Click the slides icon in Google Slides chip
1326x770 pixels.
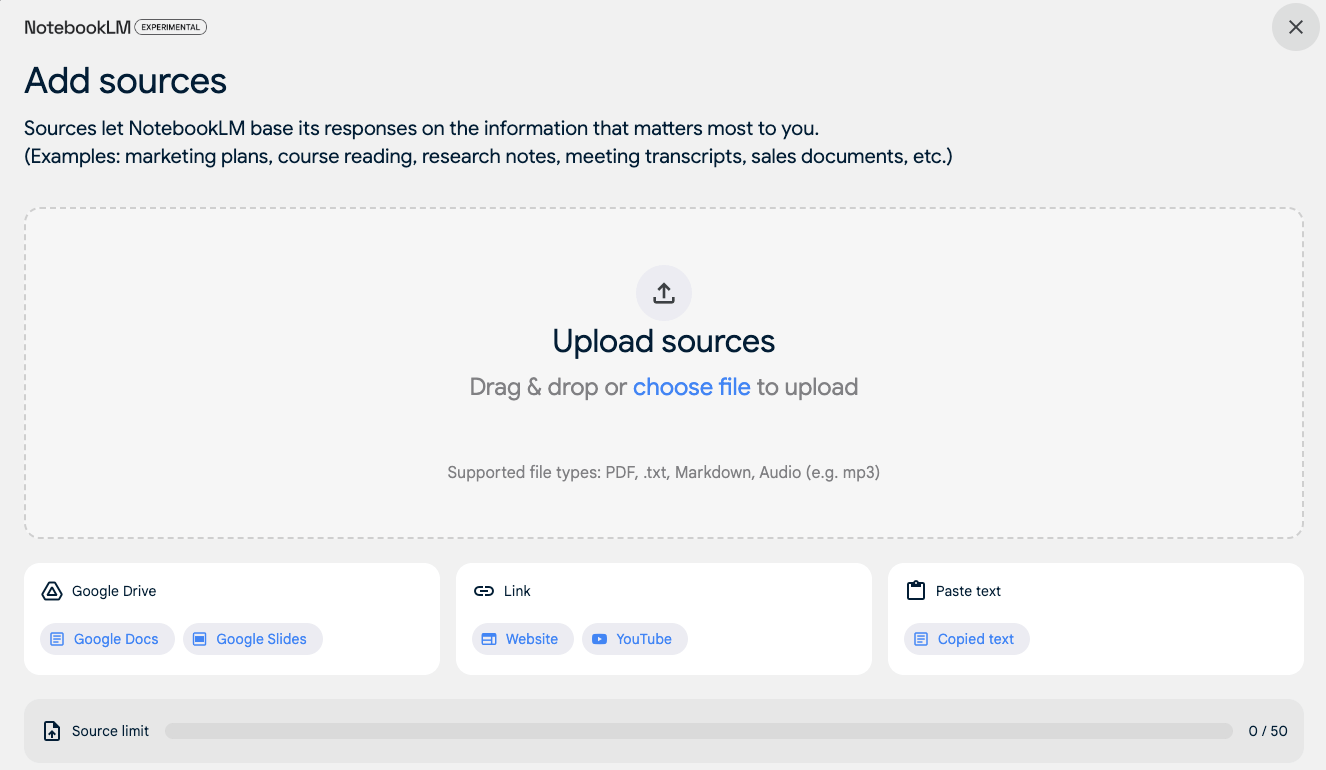click(200, 639)
